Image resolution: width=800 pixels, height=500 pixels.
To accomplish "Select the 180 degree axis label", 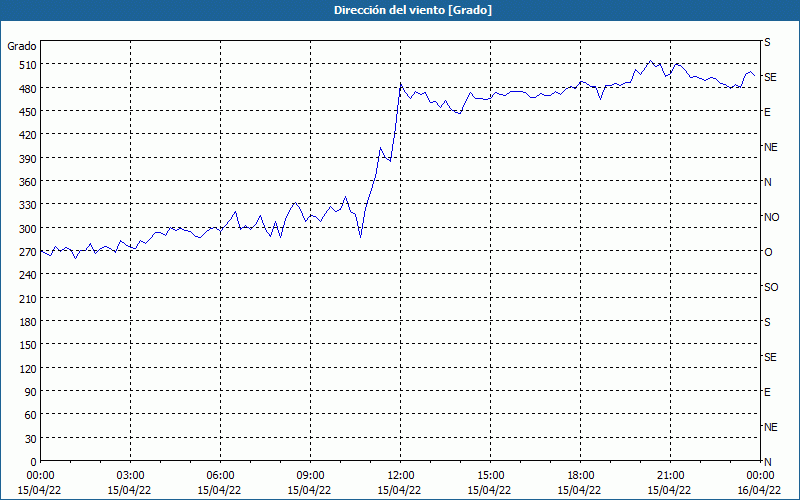I will tap(29, 322).
